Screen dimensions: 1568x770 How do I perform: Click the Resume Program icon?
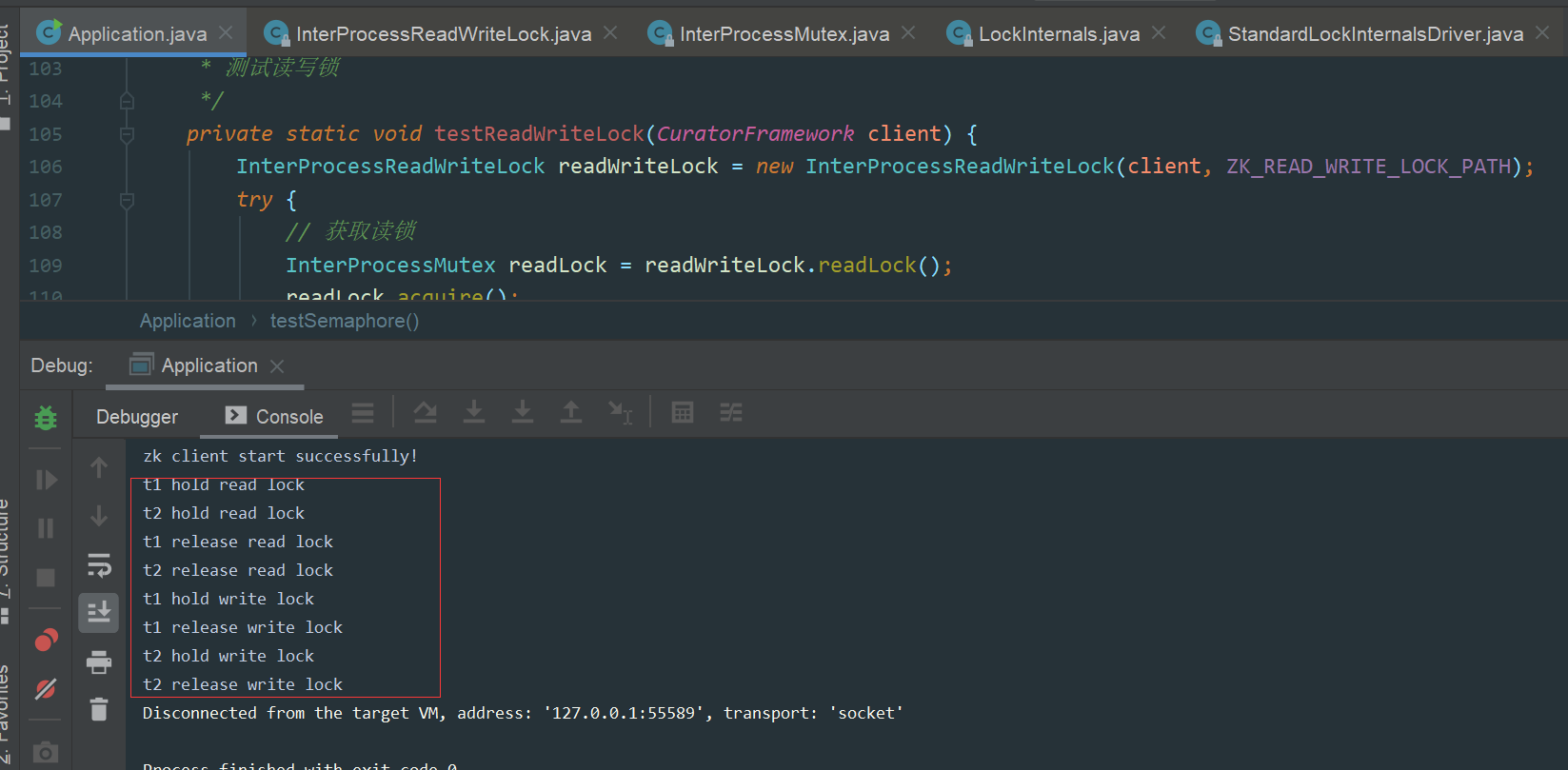point(46,480)
